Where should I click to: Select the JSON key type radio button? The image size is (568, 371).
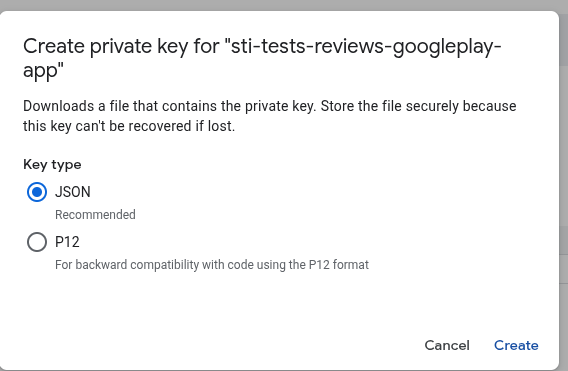coord(37,192)
